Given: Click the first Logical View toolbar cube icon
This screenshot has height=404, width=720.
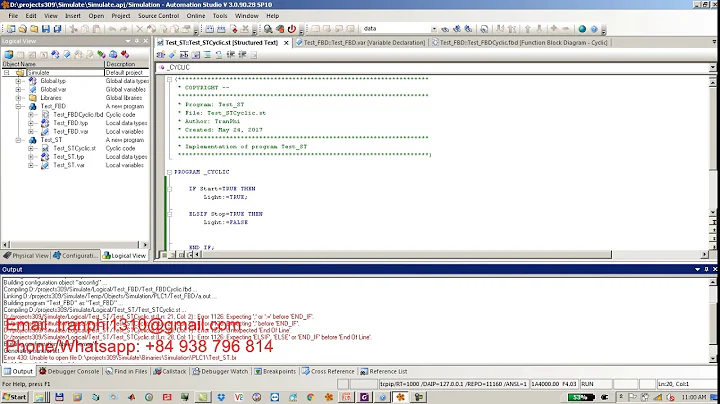Looking at the screenshot, I should pos(9,55).
